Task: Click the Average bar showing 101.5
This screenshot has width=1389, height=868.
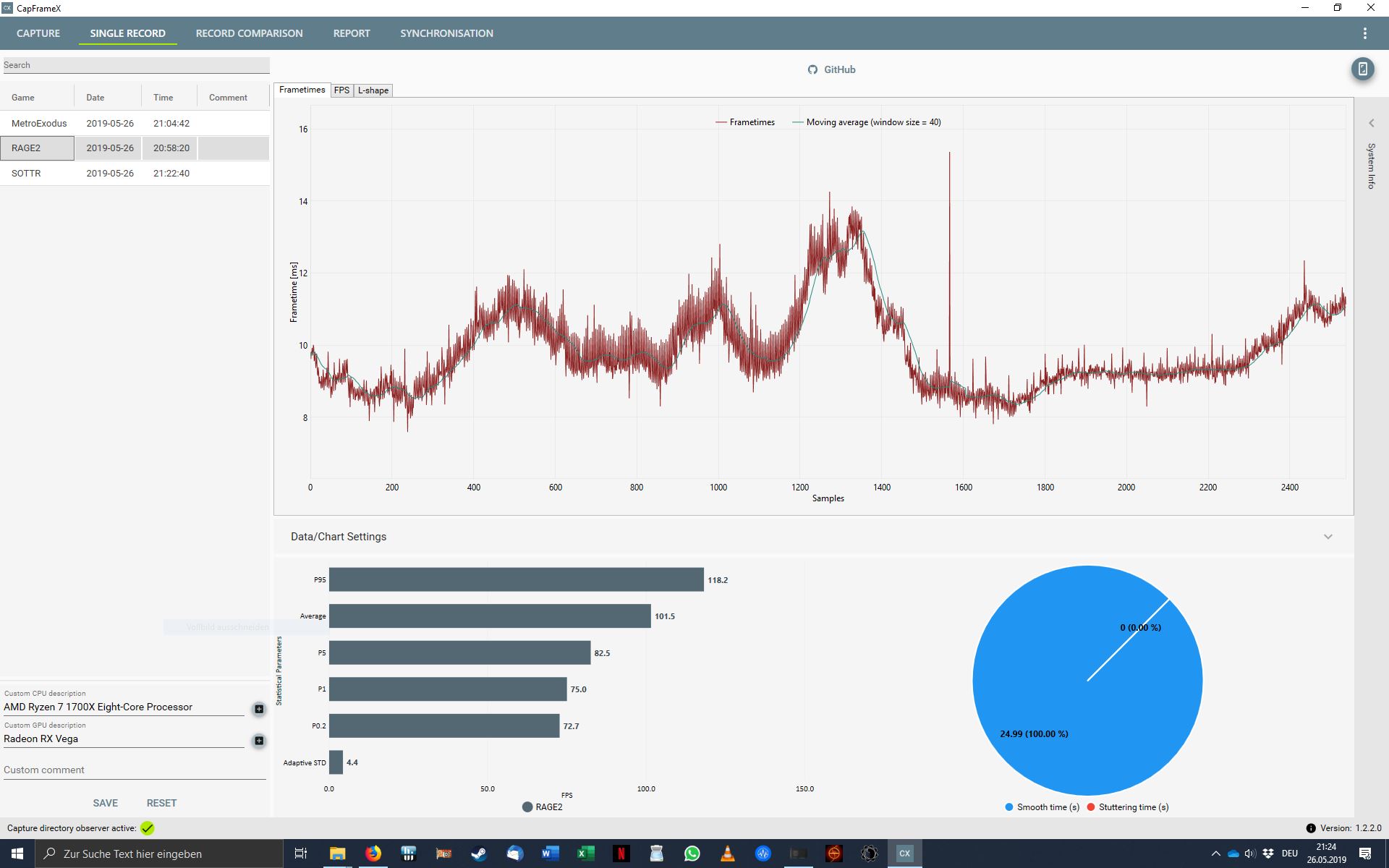Action: coord(490,616)
